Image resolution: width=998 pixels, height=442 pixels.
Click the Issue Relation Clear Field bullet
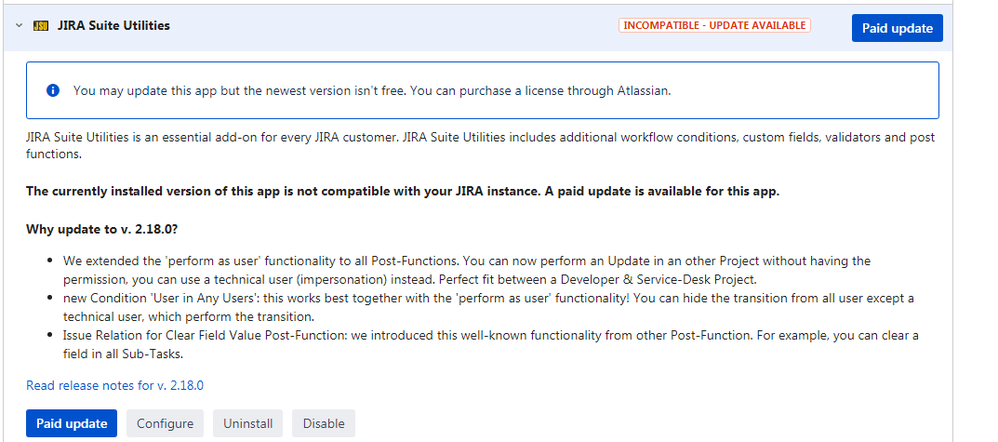(x=491, y=345)
